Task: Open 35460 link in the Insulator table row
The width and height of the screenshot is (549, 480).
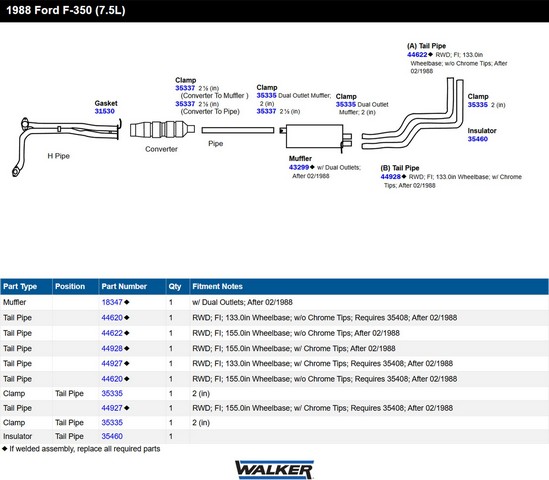Action: pyautogui.click(x=112, y=436)
